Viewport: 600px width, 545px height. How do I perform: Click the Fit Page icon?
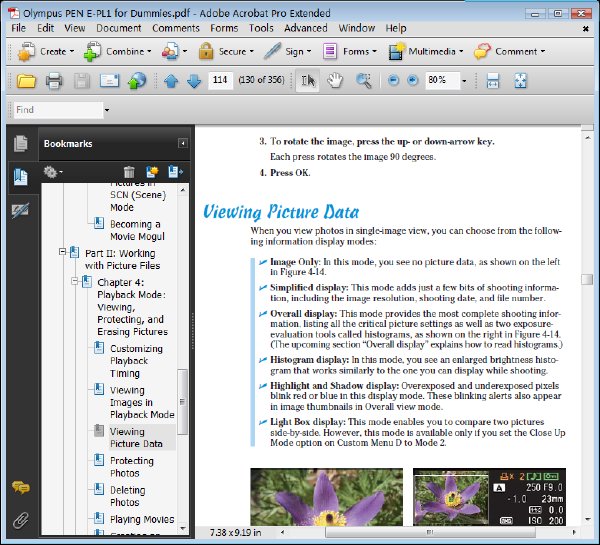[x=520, y=81]
